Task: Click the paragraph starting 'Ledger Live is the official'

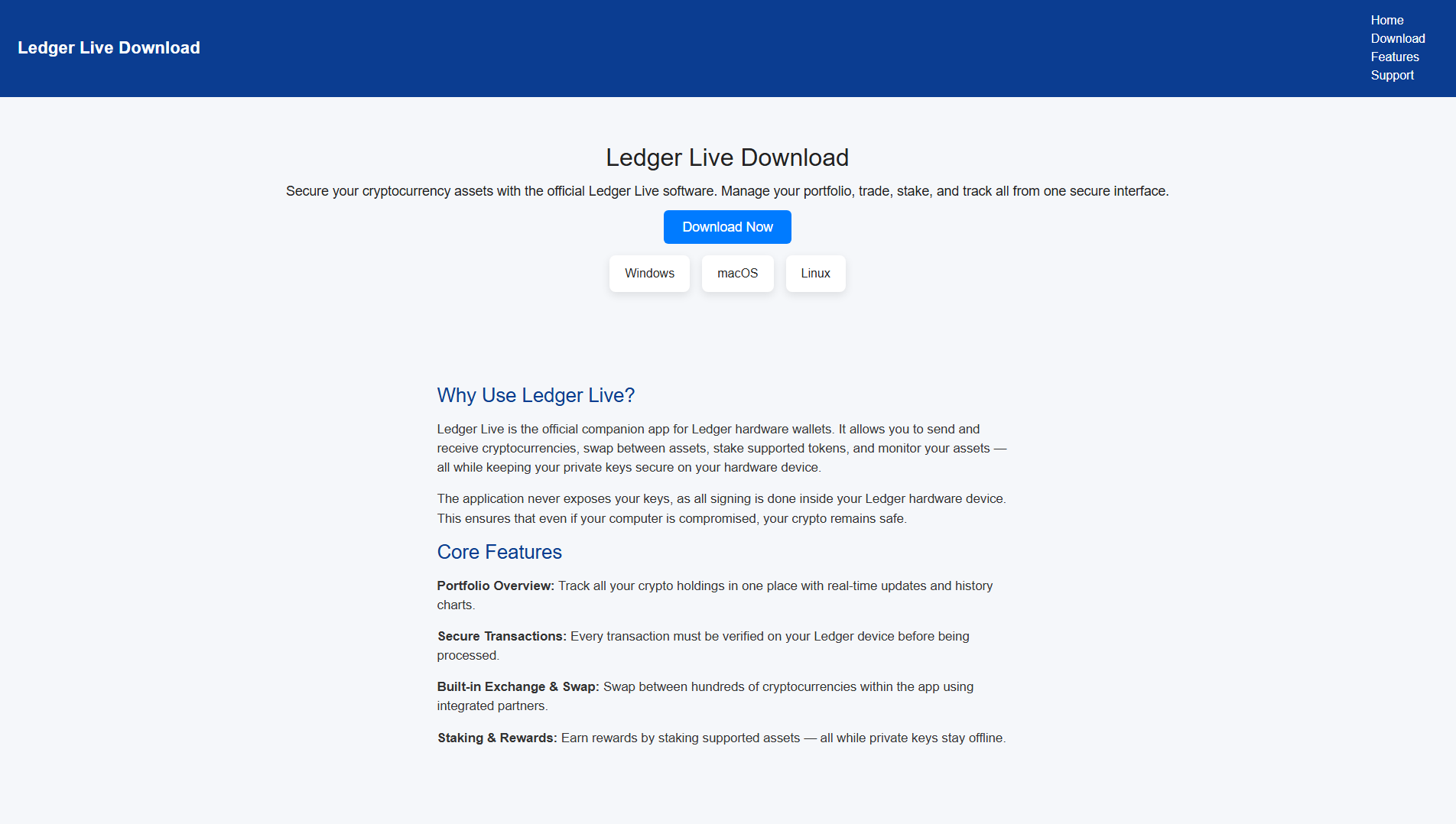Action: click(x=722, y=448)
